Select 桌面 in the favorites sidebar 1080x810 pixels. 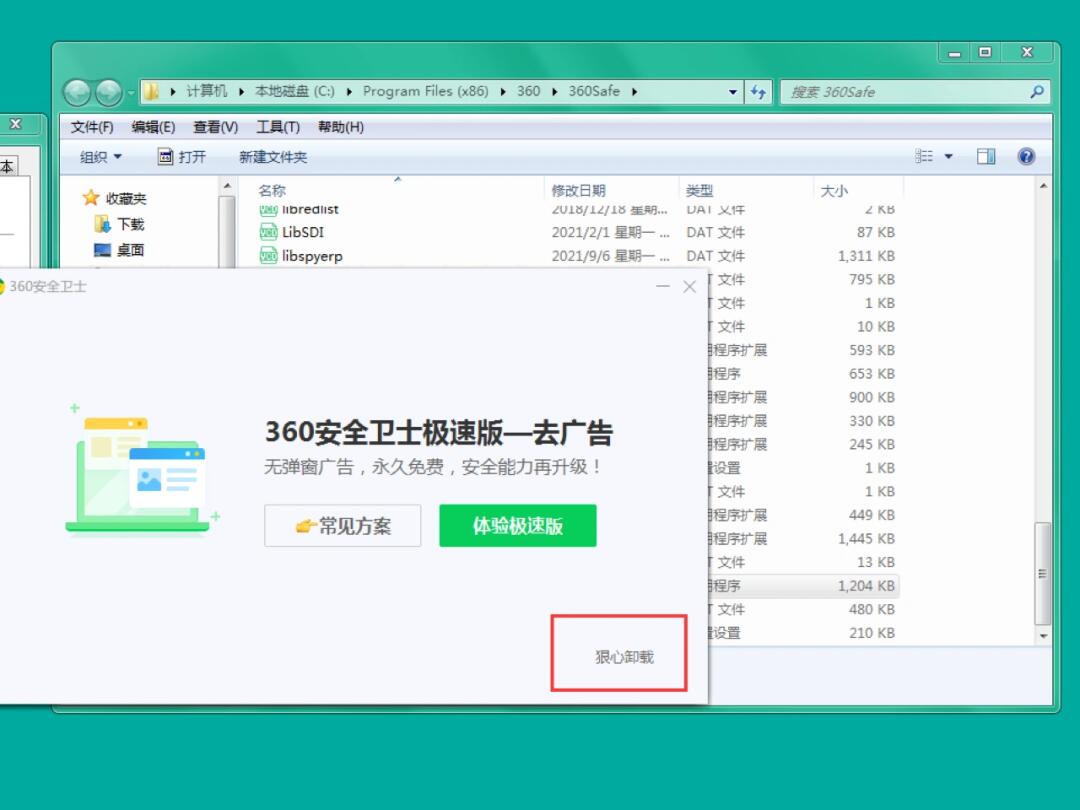(130, 250)
